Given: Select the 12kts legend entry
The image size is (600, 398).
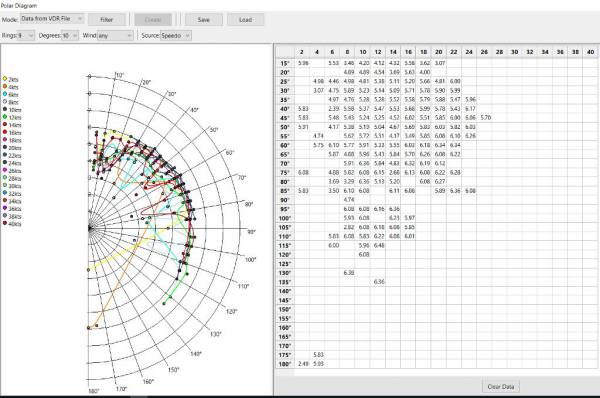Looking at the screenshot, I should click(12, 117).
